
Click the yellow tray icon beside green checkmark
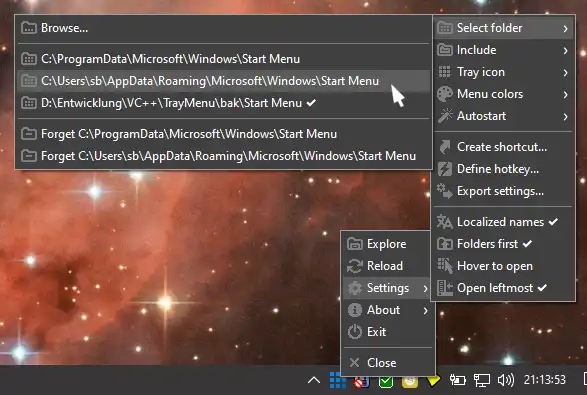(410, 382)
